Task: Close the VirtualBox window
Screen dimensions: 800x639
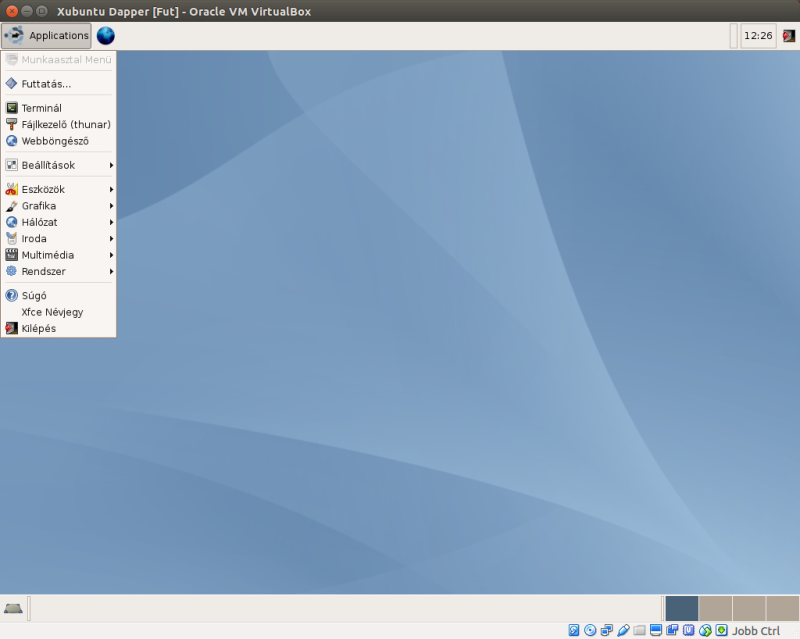Action: (12, 11)
